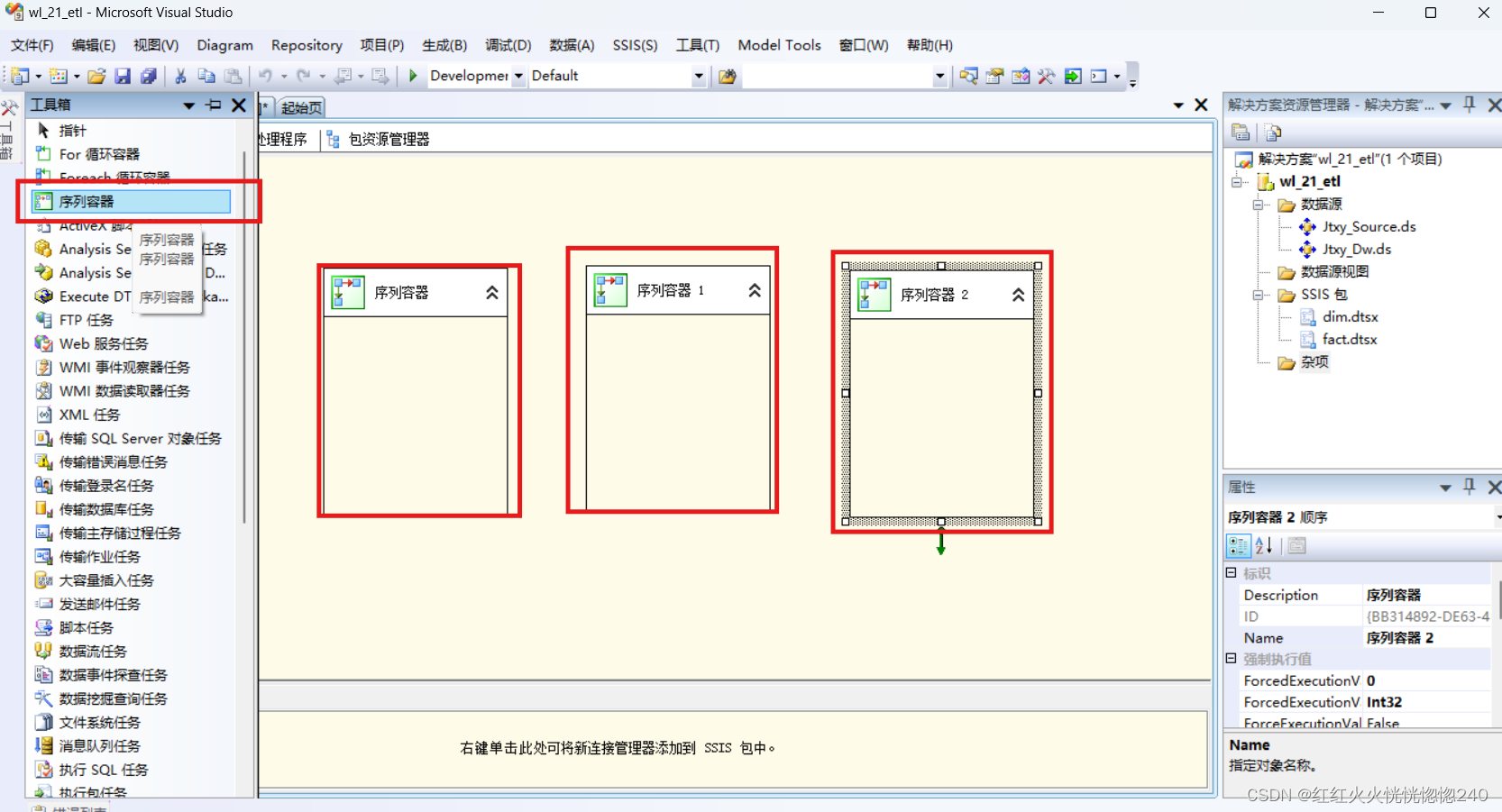Click the Find in Files icon
1502x812 pixels.
point(728,77)
